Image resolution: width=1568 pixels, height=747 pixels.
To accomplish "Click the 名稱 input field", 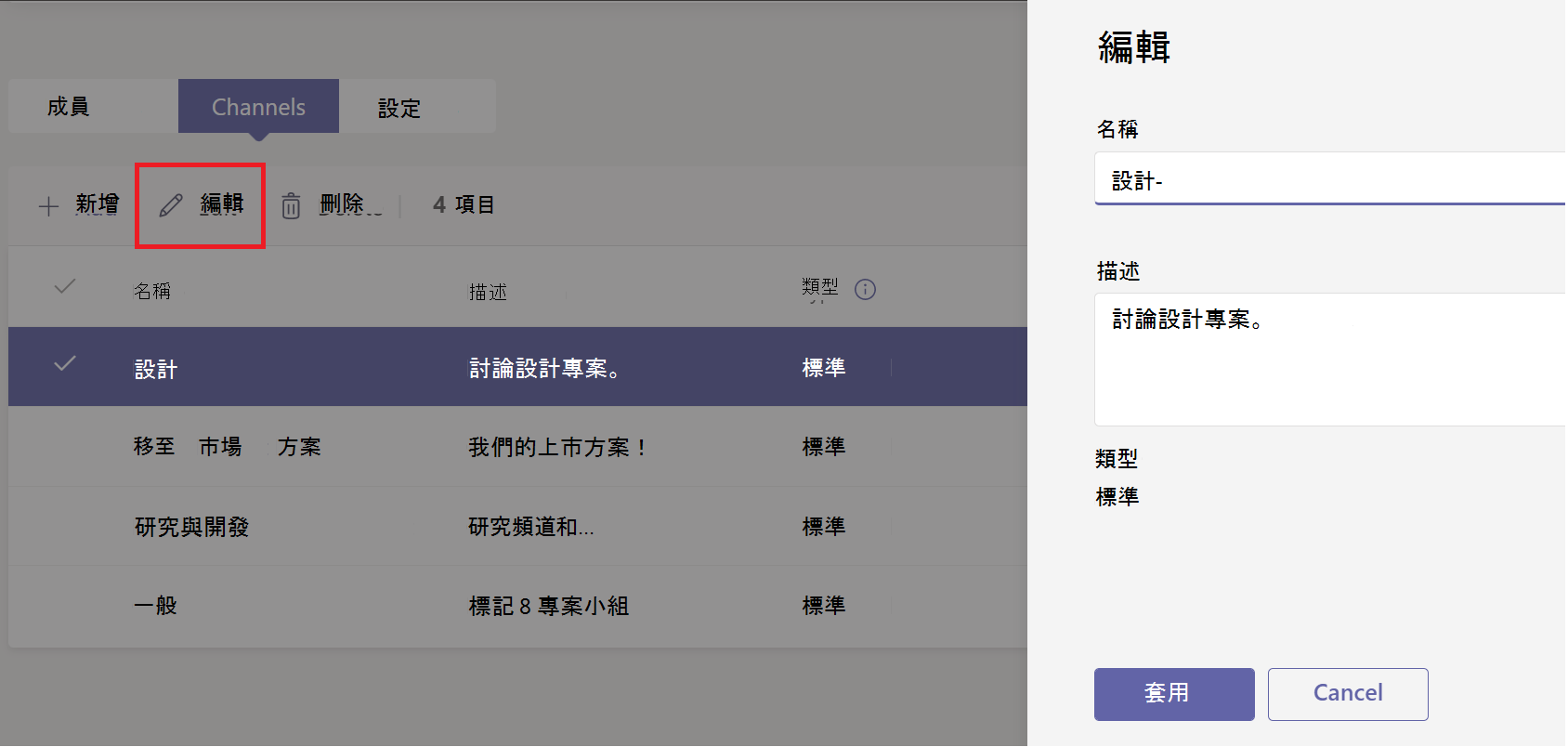I will pos(1330,178).
